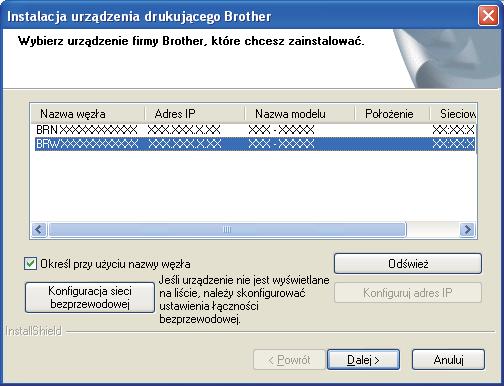Close the Brother installer dialog

click(x=488, y=16)
